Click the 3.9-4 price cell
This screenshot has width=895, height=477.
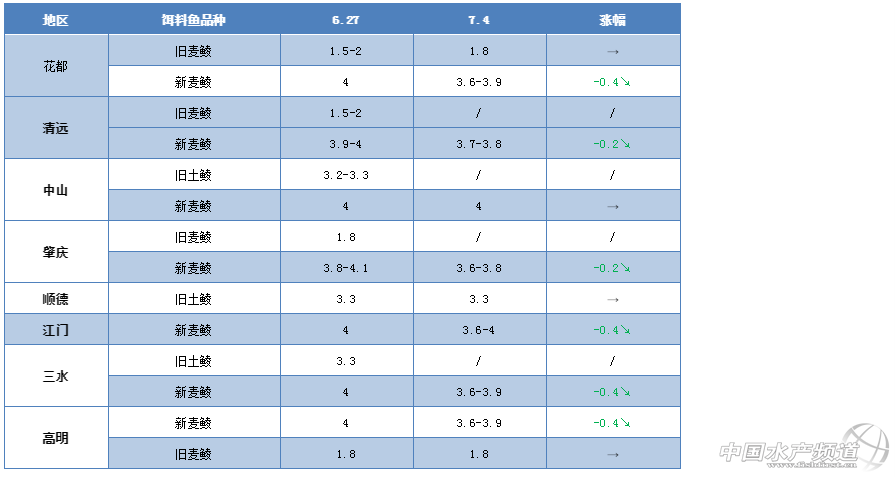pyautogui.click(x=346, y=144)
